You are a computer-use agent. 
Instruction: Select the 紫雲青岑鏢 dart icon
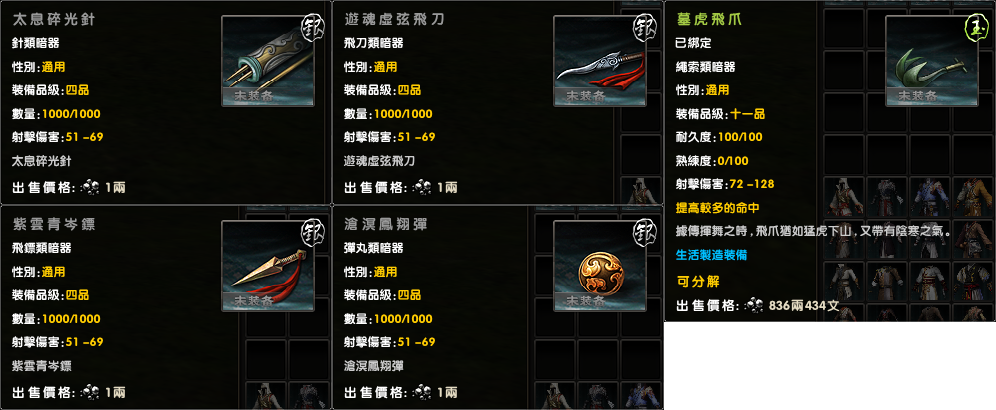(268, 266)
